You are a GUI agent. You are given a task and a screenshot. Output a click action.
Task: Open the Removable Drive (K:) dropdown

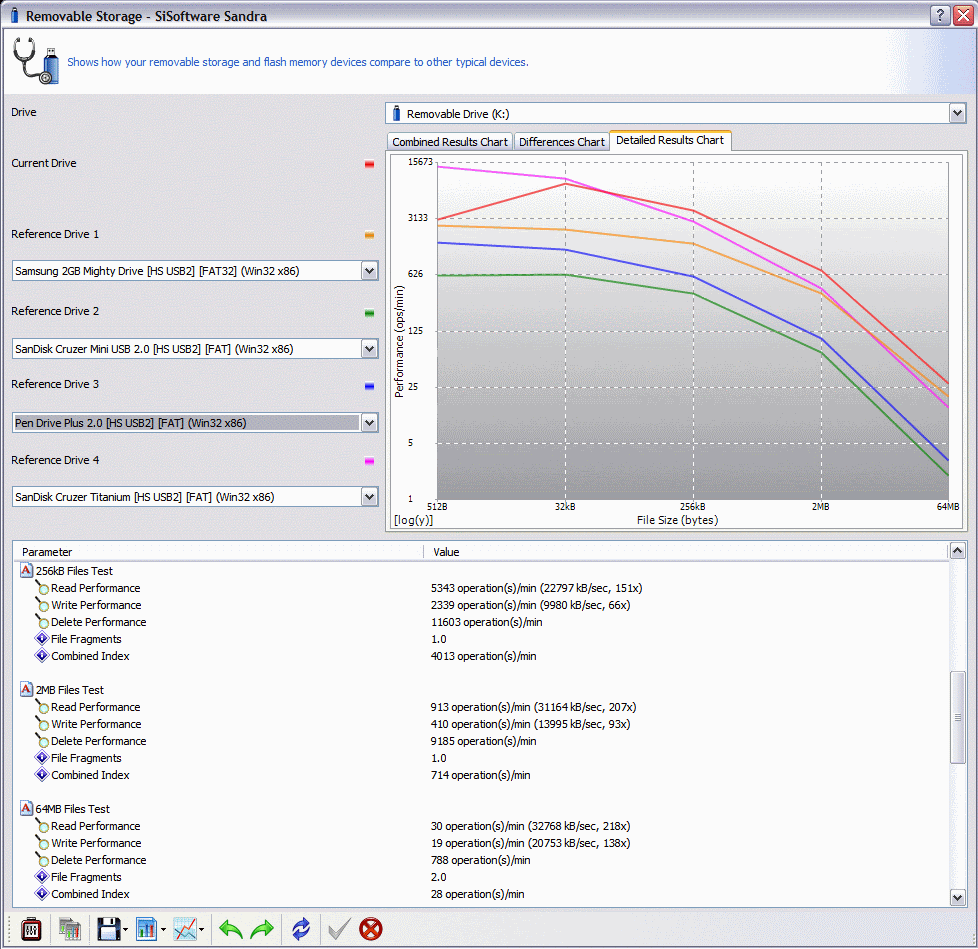[957, 114]
